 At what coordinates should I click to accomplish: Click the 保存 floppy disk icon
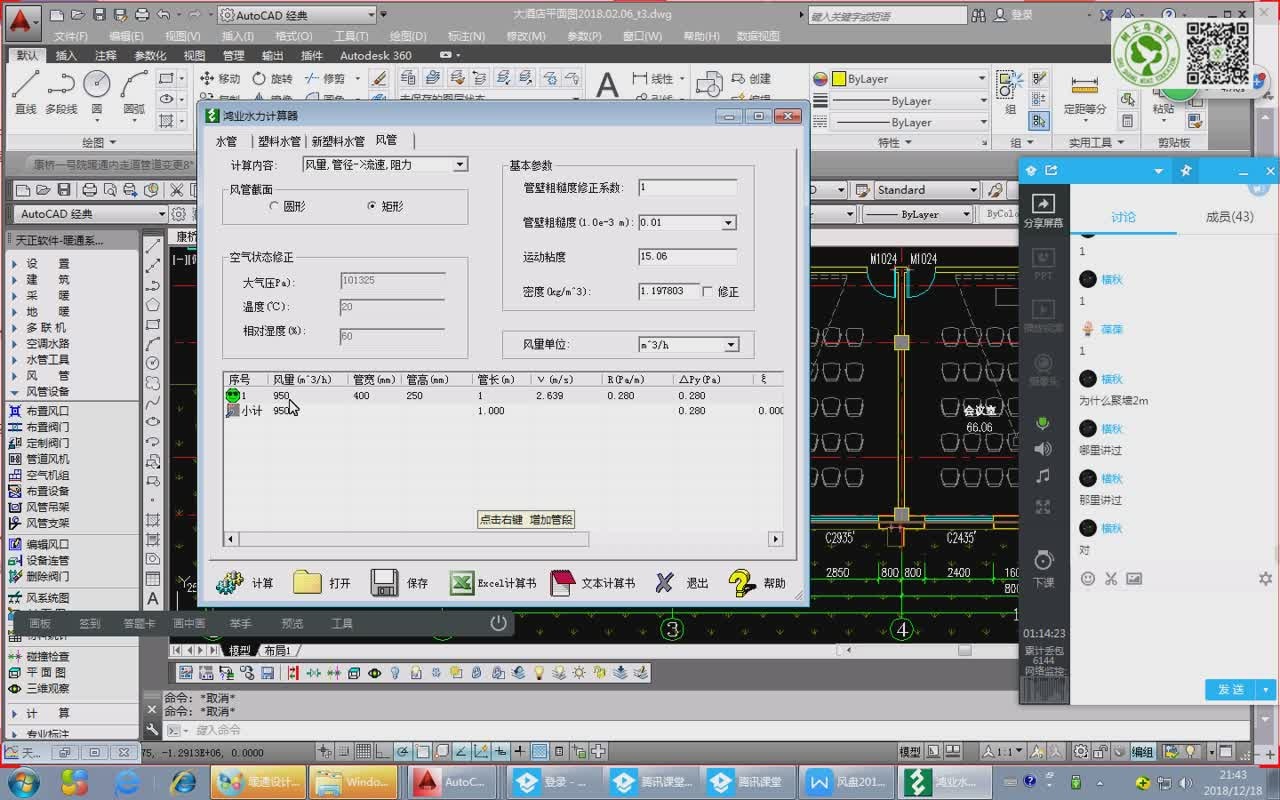pyautogui.click(x=385, y=582)
